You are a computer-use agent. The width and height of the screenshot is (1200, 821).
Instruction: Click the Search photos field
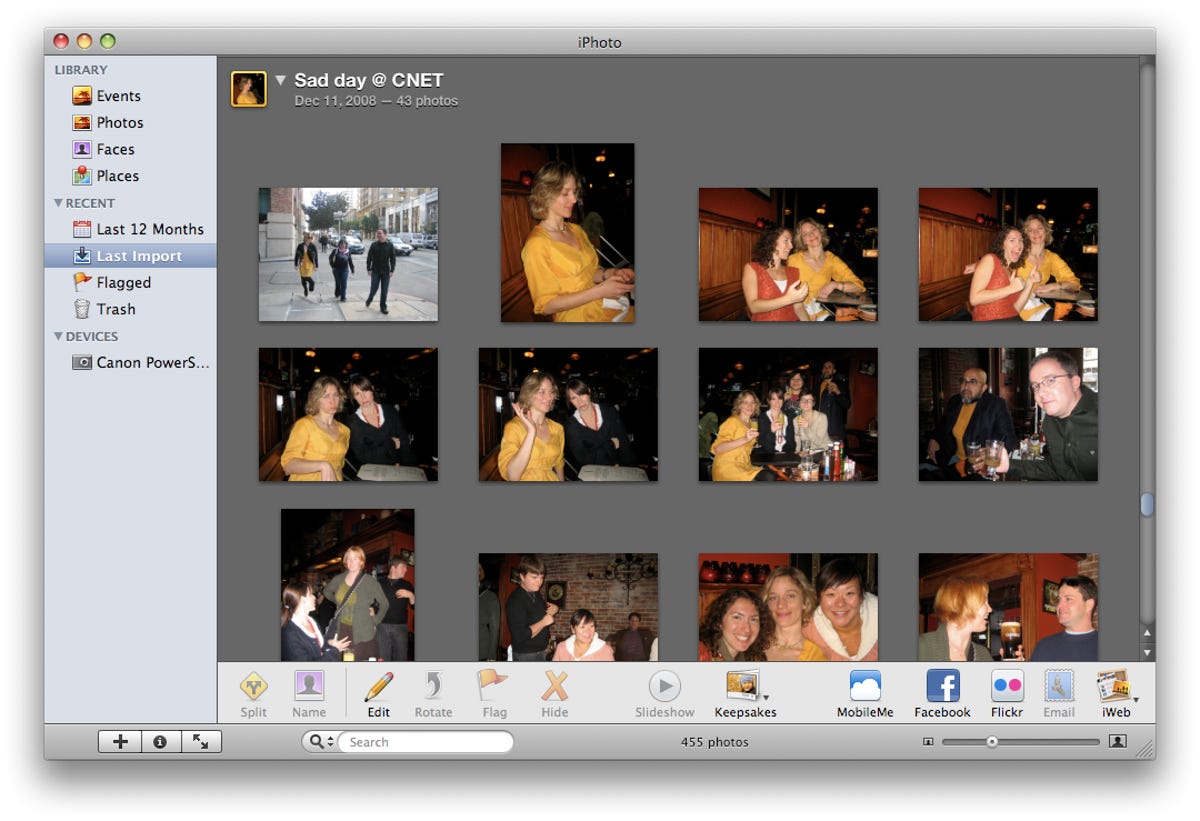(425, 742)
